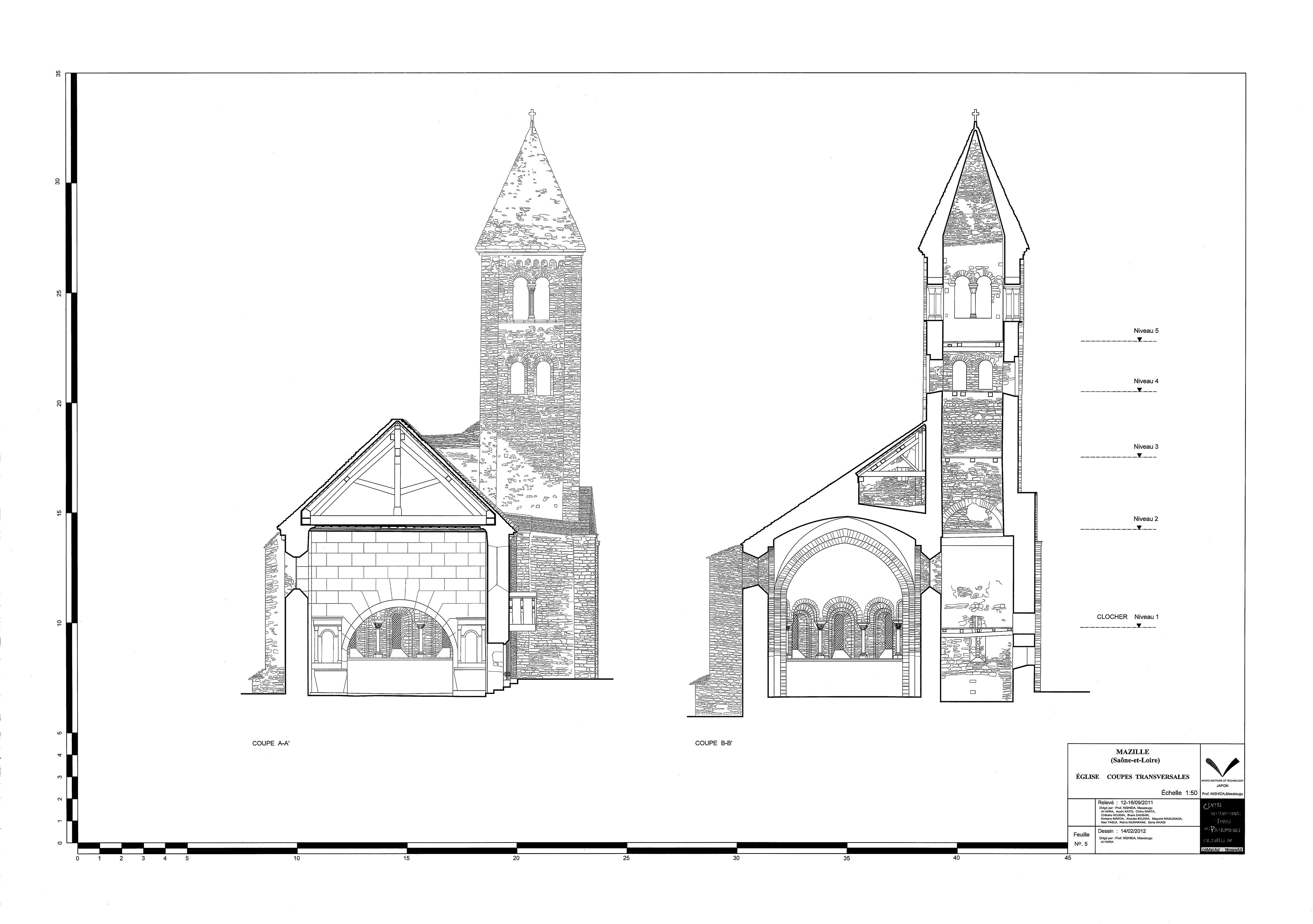This screenshot has width=1313, height=924.
Task: Click the MAZILLE title text
Action: pyautogui.click(x=1133, y=752)
